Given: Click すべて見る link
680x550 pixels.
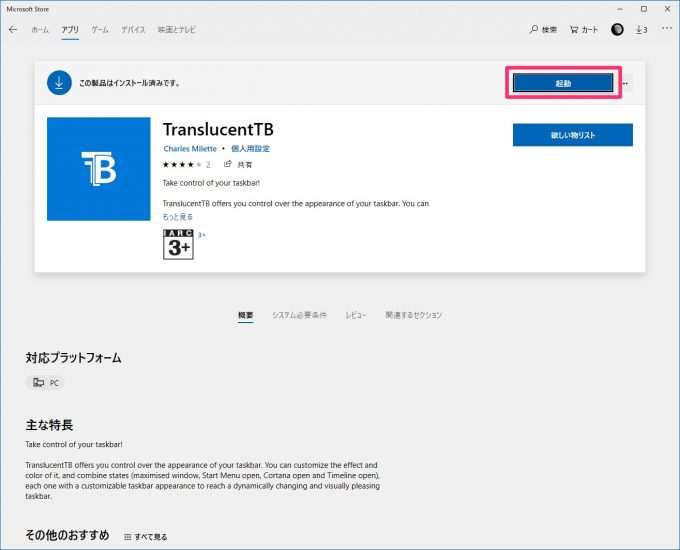Looking at the screenshot, I should (146, 537).
